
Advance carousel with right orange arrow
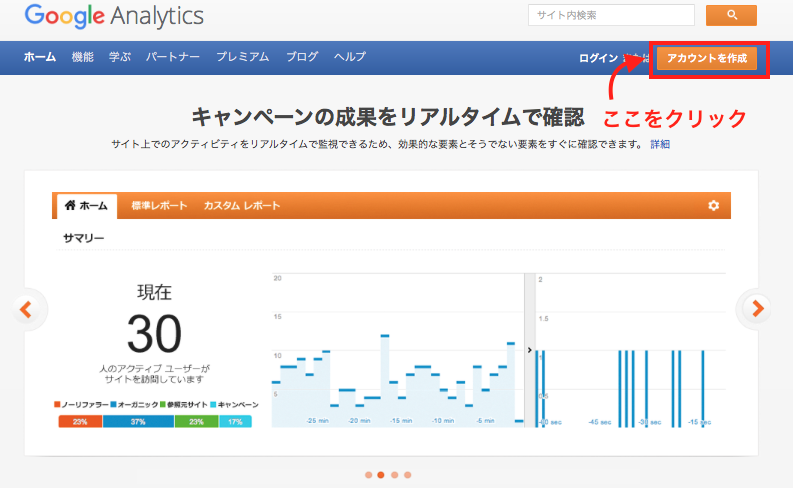(758, 308)
